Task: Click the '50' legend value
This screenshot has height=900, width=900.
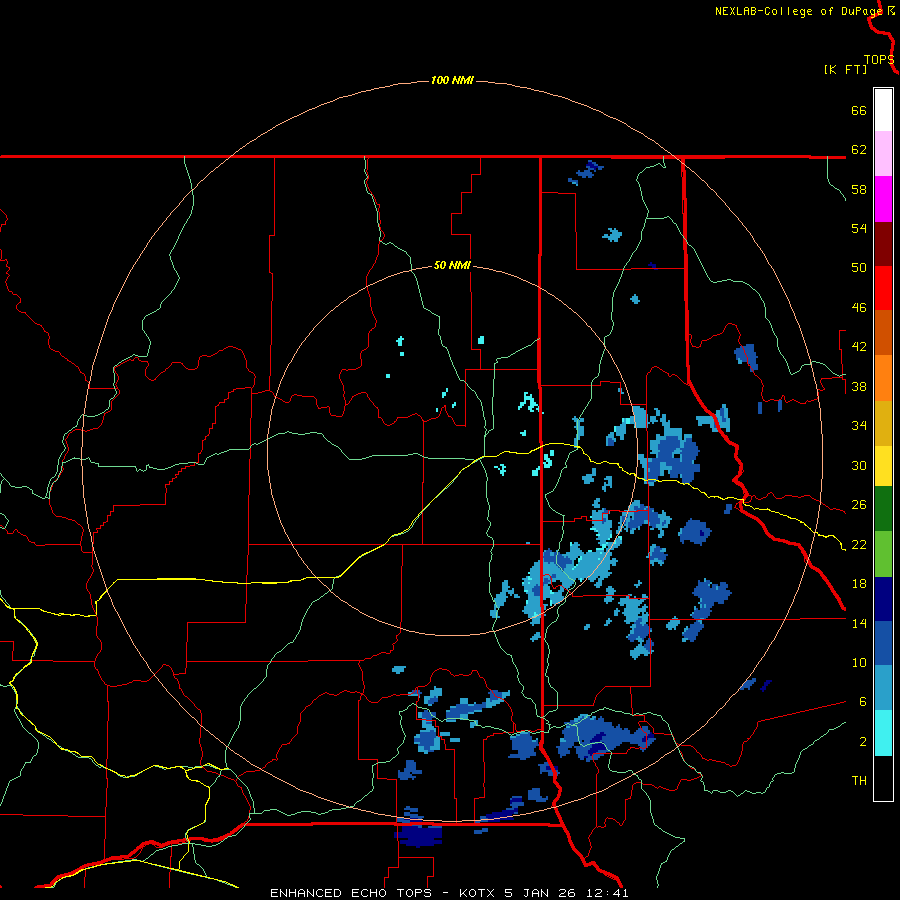Action: point(859,268)
